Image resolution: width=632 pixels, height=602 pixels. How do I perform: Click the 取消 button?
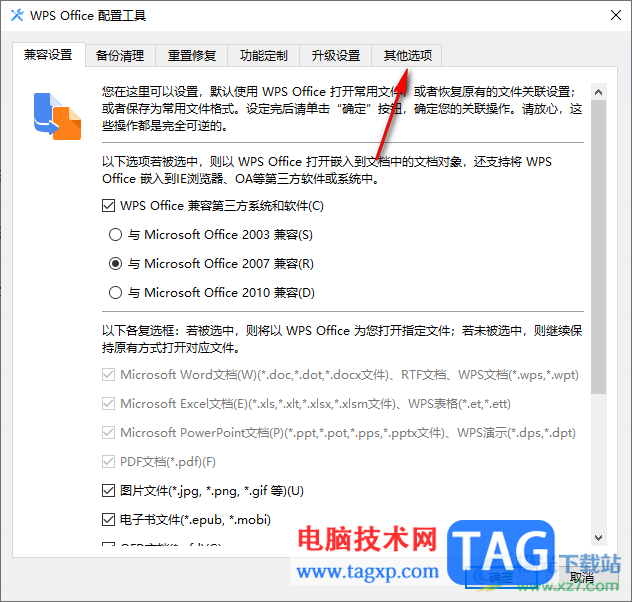[x=582, y=577]
